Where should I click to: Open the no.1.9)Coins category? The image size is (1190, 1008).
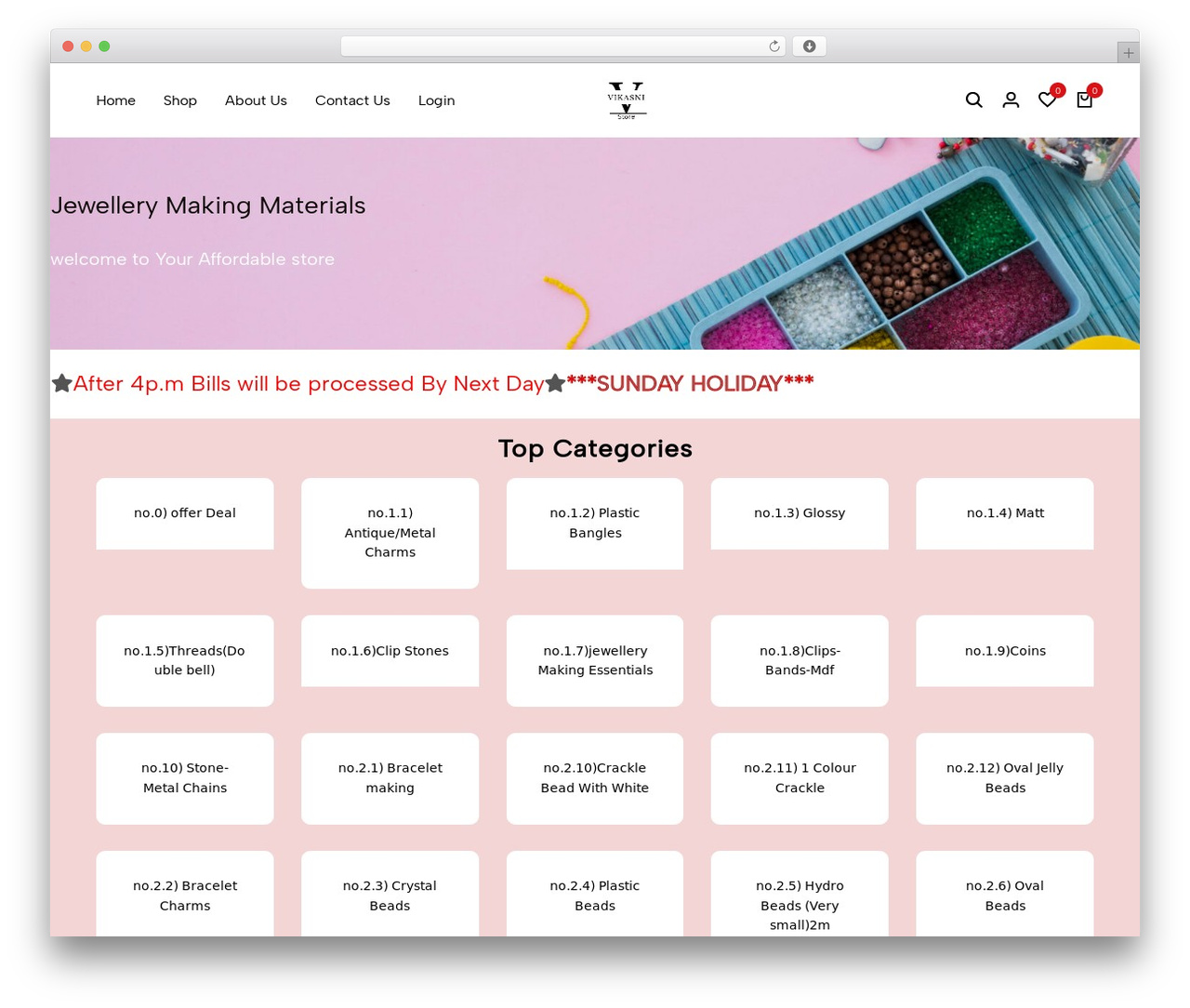coord(1005,651)
